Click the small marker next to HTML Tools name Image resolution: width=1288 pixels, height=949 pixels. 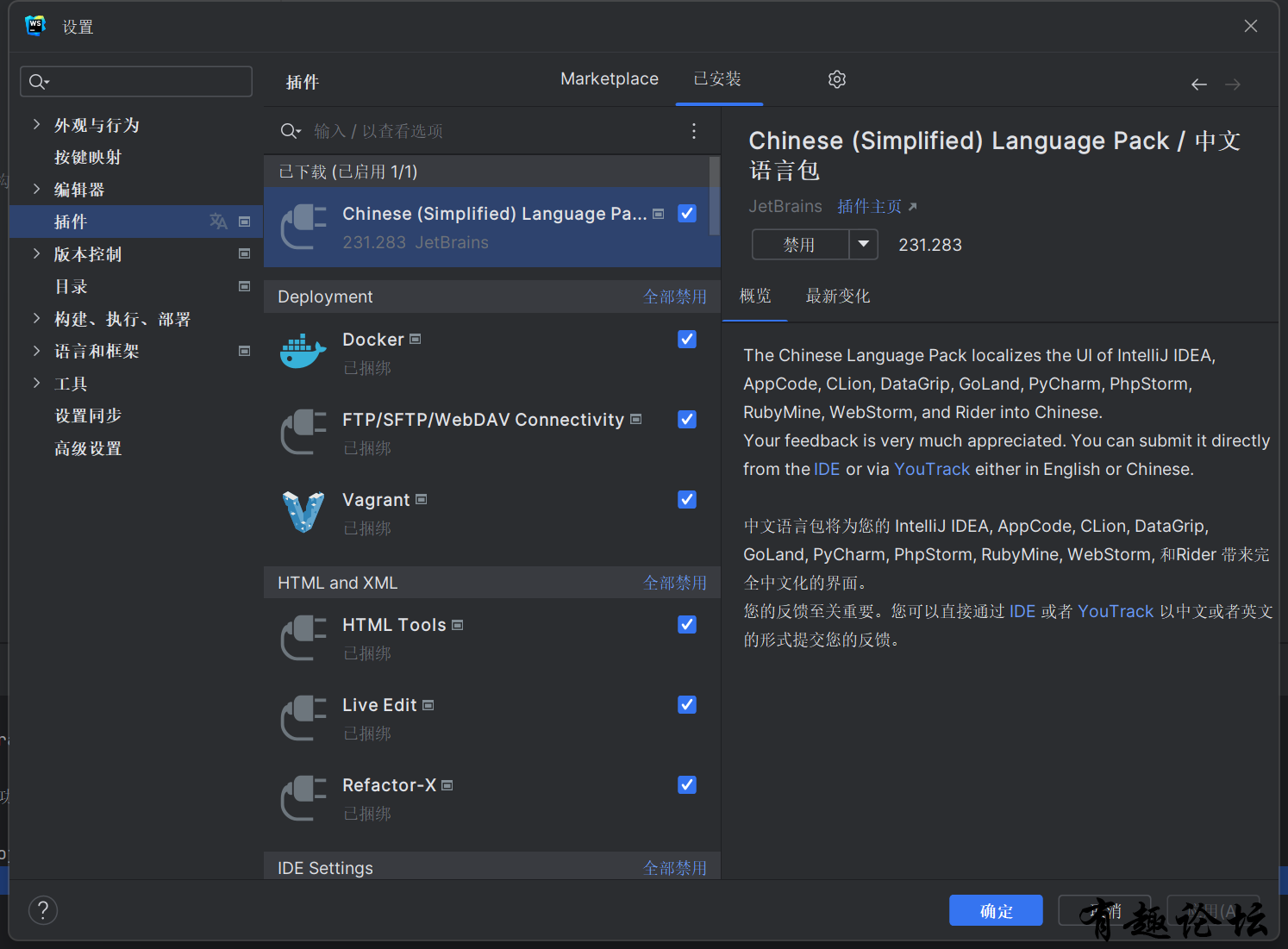[458, 625]
